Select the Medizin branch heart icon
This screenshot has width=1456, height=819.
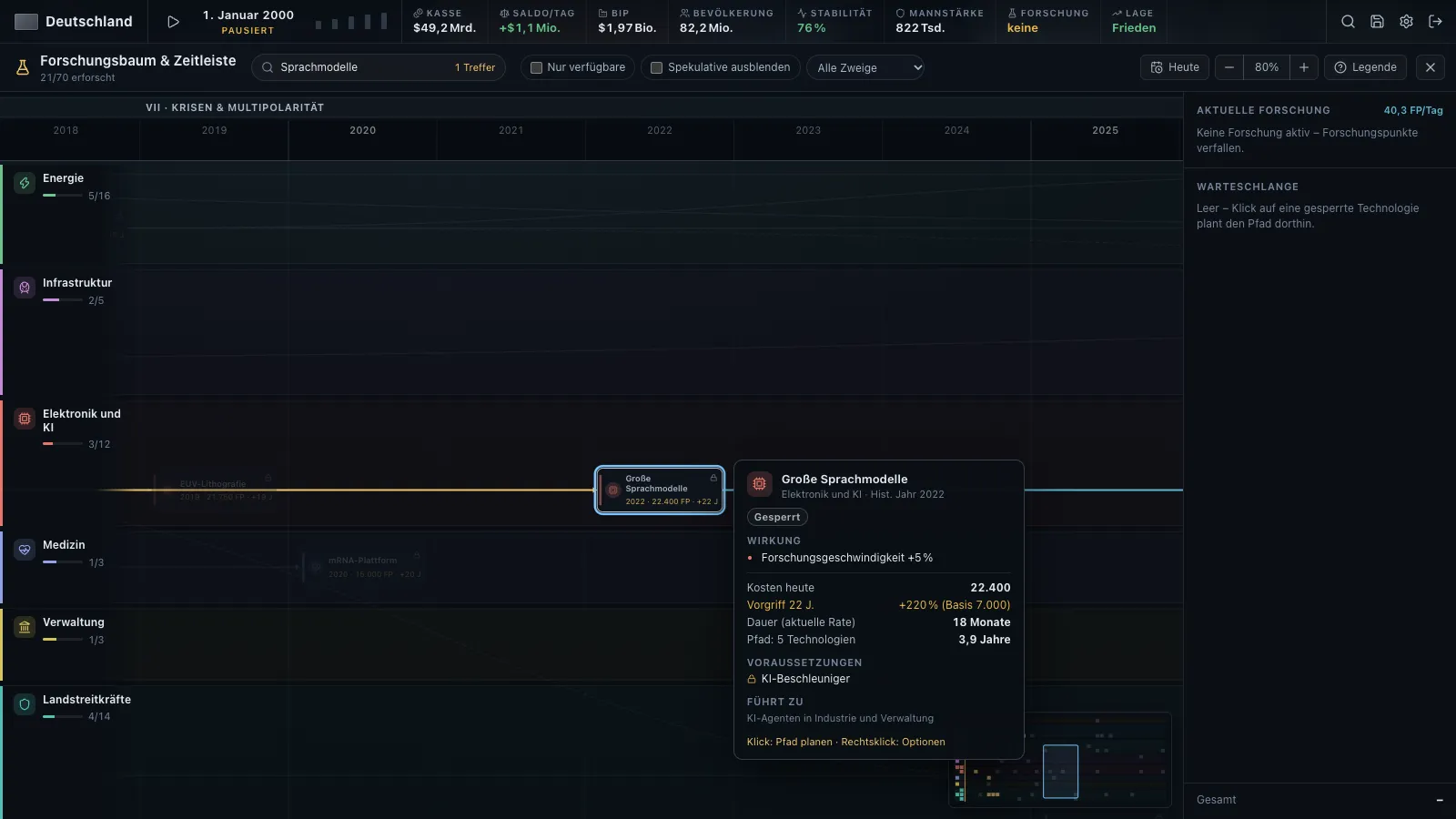click(25, 550)
